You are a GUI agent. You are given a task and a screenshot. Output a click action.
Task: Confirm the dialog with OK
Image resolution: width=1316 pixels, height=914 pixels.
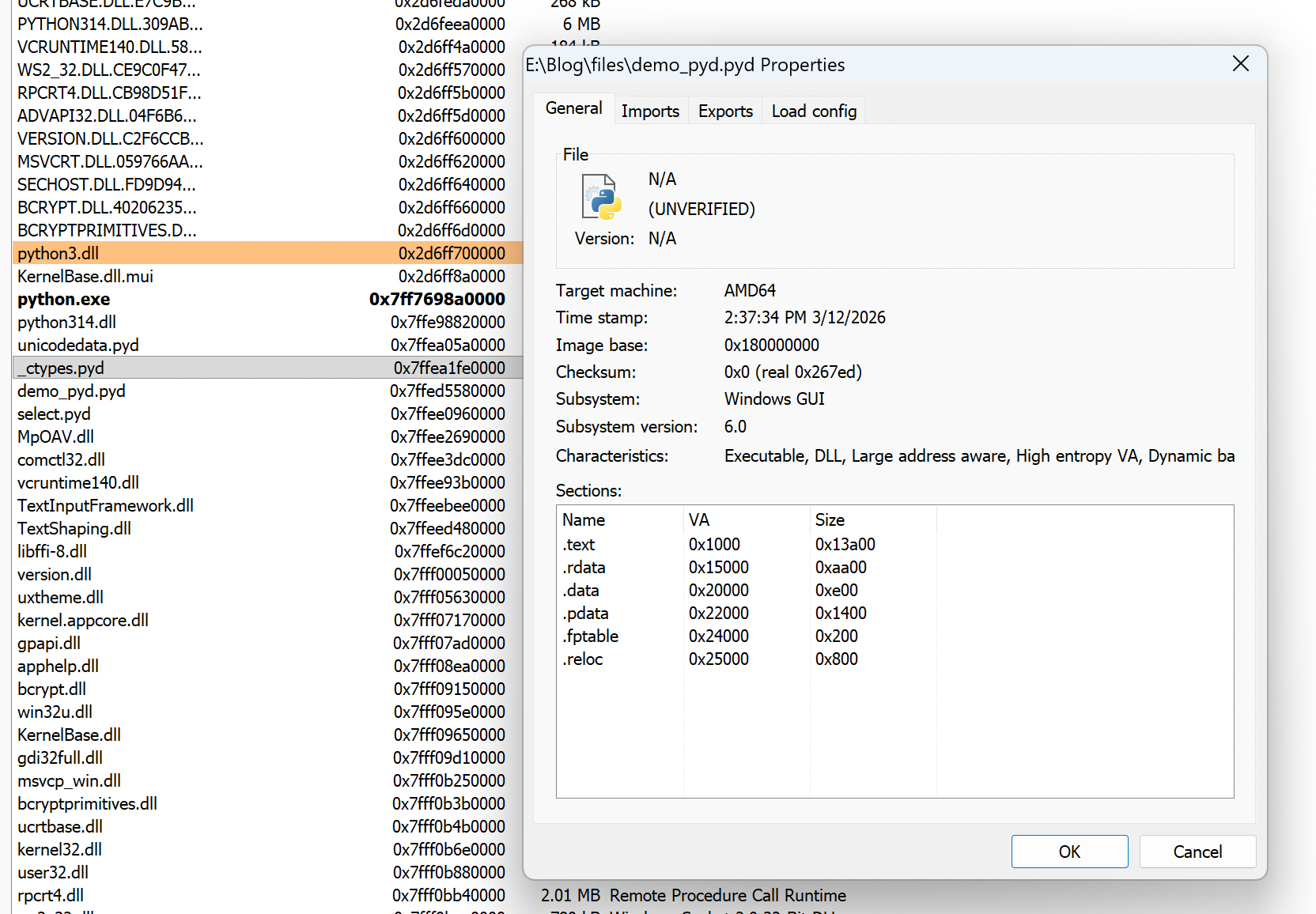(x=1069, y=852)
